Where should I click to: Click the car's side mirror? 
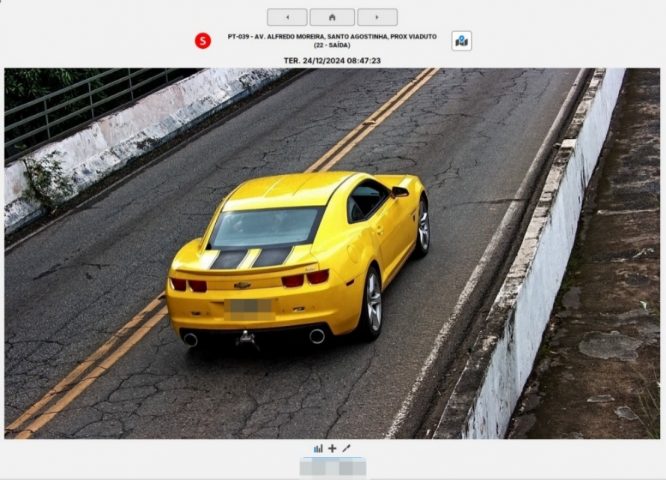(x=400, y=191)
